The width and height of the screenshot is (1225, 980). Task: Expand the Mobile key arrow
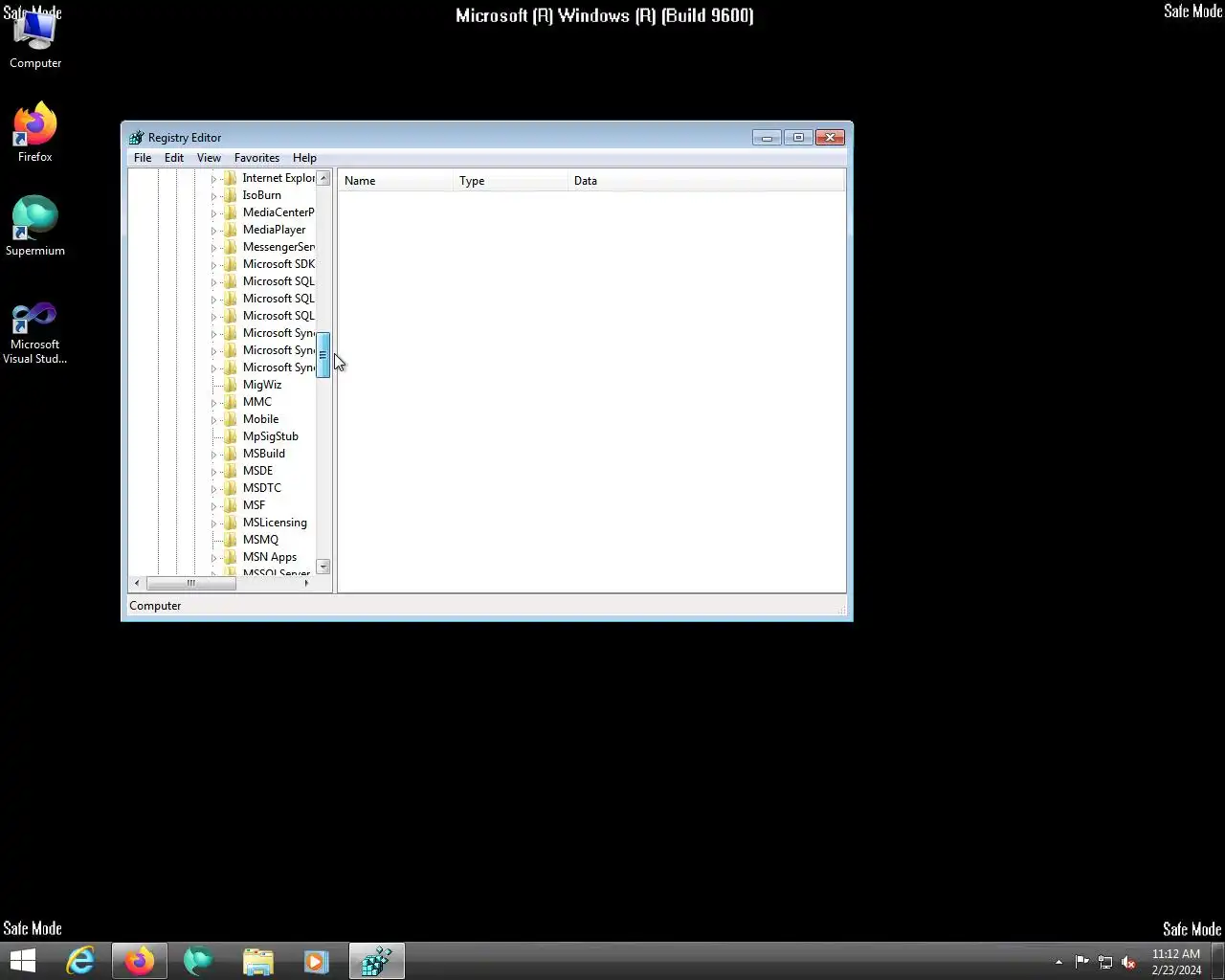point(213,420)
